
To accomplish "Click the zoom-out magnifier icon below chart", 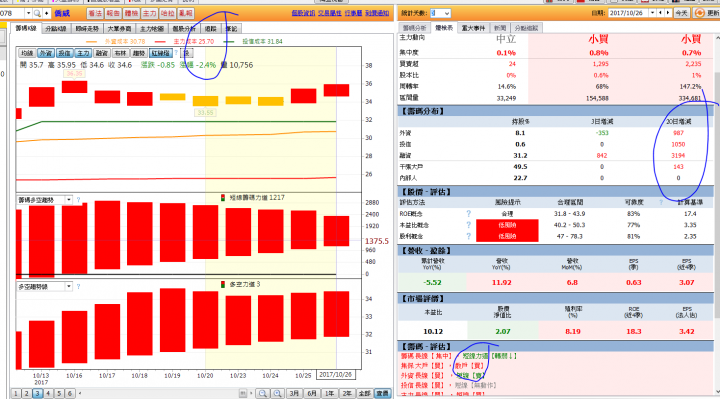I will coord(263,393).
